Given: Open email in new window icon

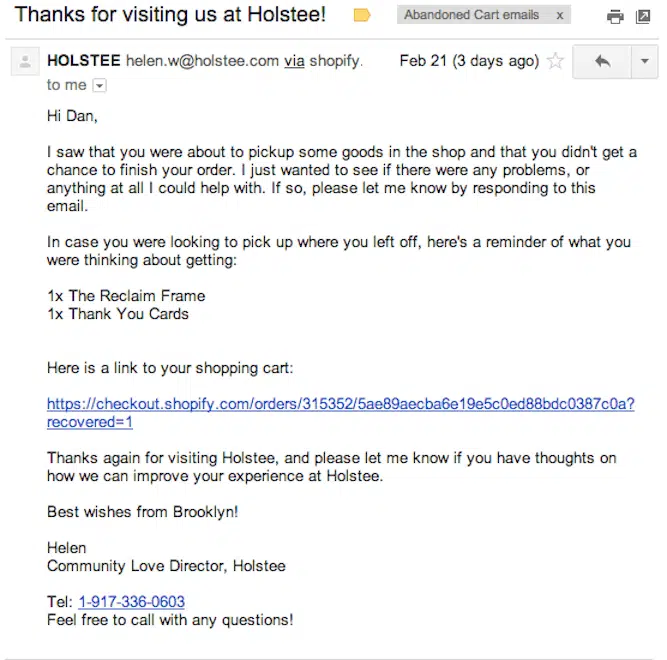Looking at the screenshot, I should (x=643, y=17).
